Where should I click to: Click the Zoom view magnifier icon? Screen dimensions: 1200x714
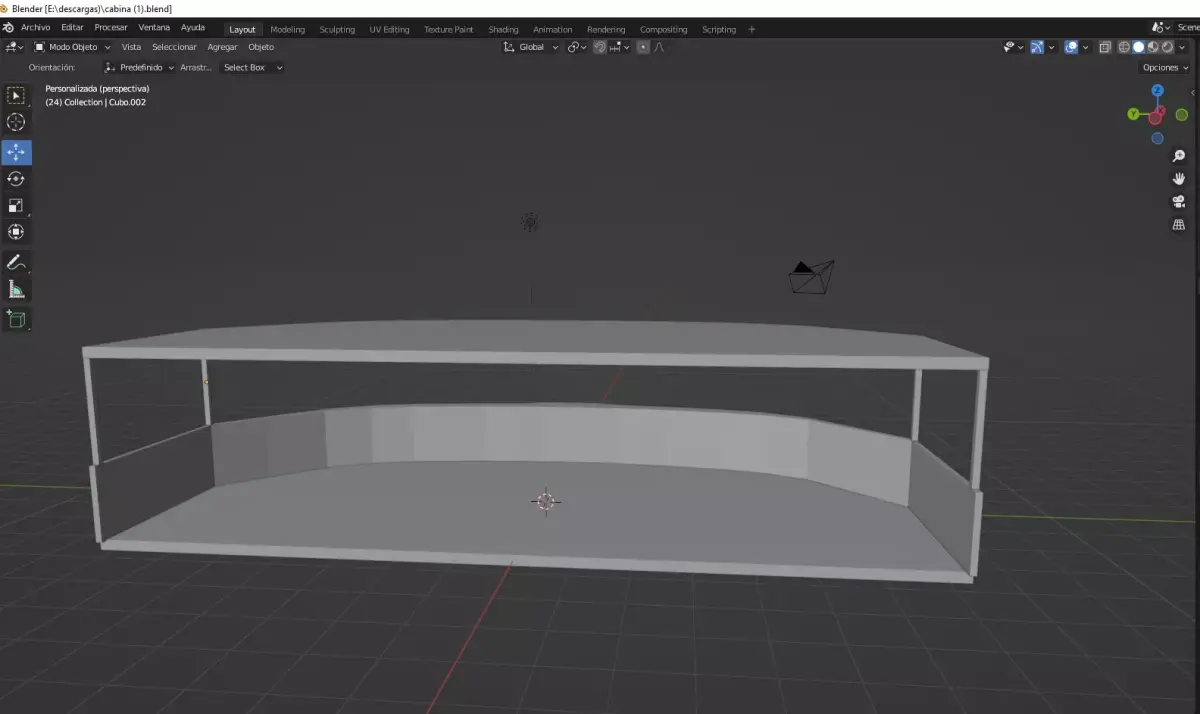[x=1179, y=156]
